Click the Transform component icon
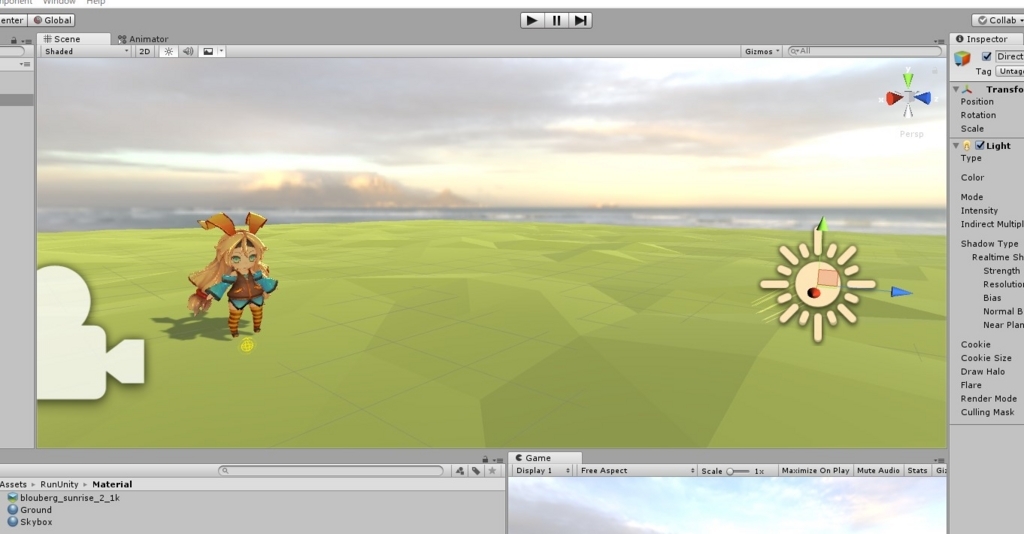Image resolution: width=1024 pixels, height=534 pixels. (x=967, y=89)
